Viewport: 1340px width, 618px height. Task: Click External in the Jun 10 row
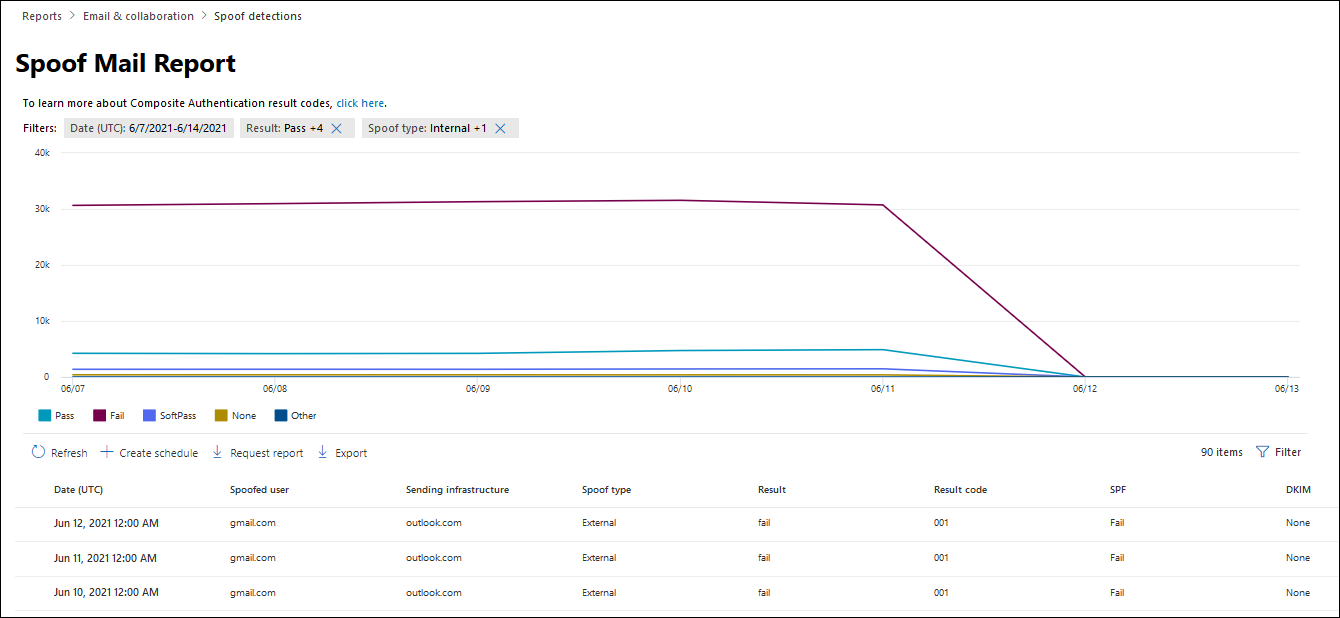pyautogui.click(x=599, y=593)
